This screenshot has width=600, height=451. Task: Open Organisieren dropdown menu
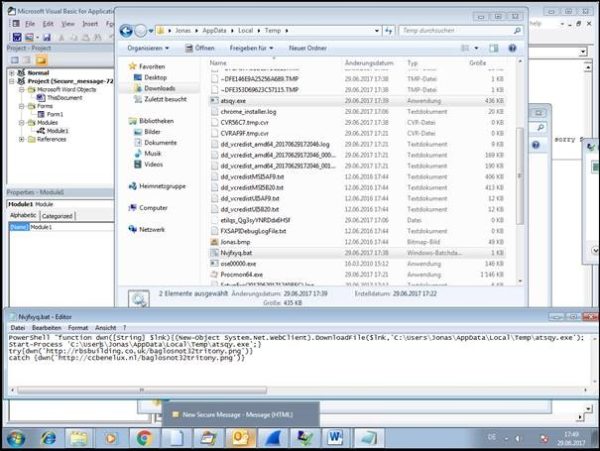tap(148, 48)
